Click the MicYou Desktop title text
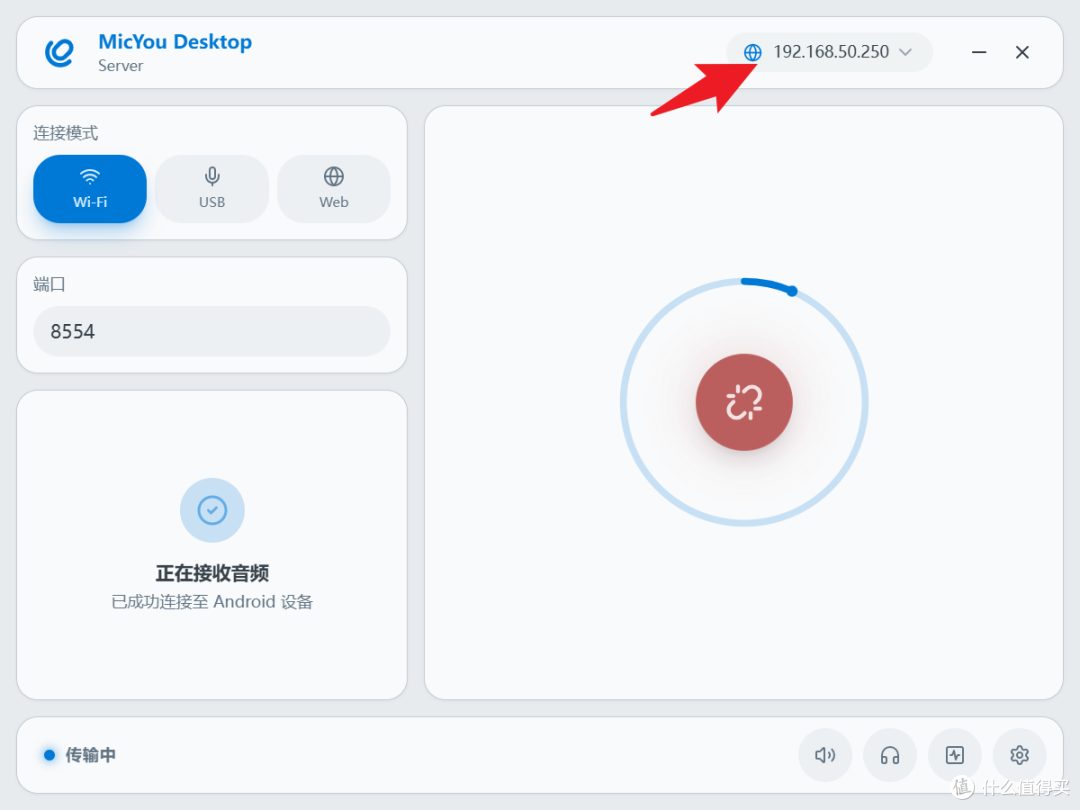 coord(175,42)
